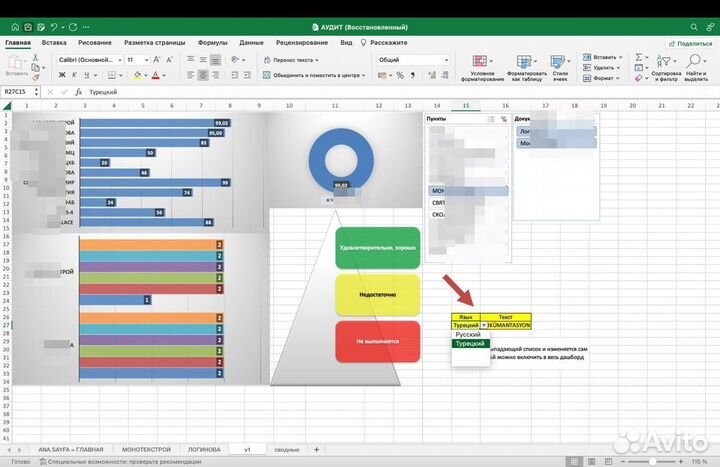
Task: Decrease decimal places
Action: click(x=444, y=75)
